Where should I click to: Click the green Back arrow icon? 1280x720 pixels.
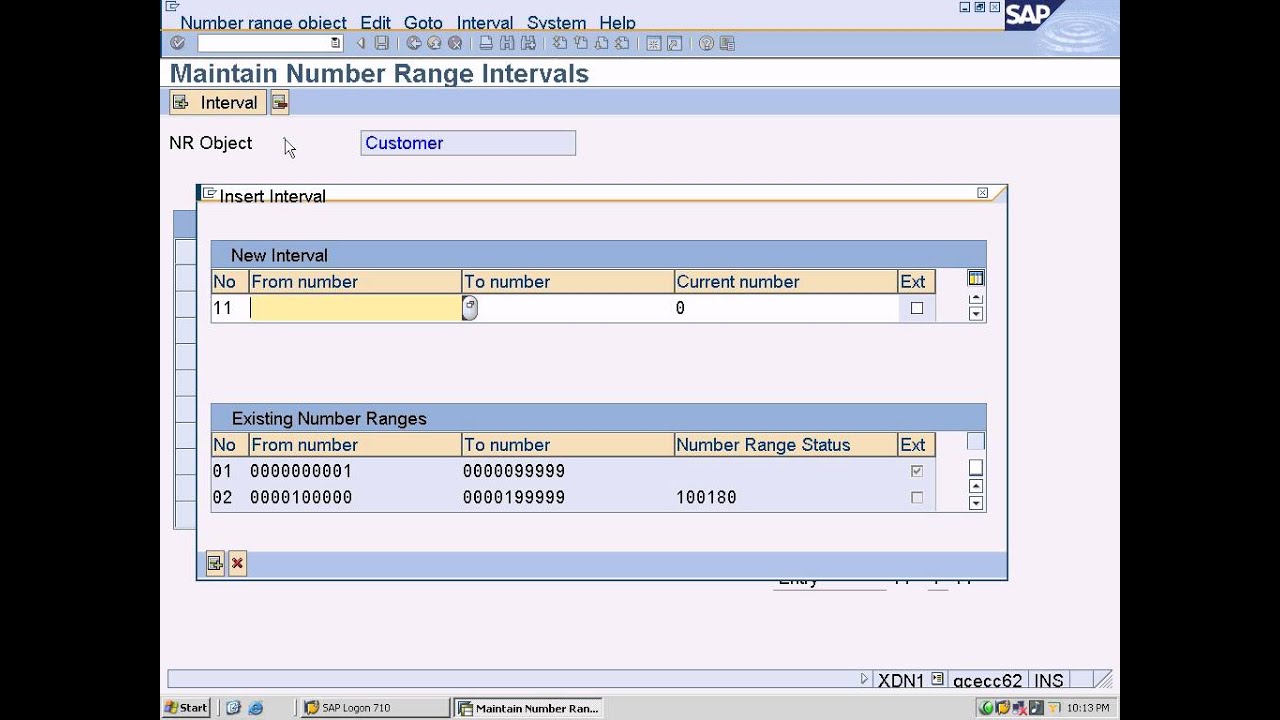[x=413, y=43]
